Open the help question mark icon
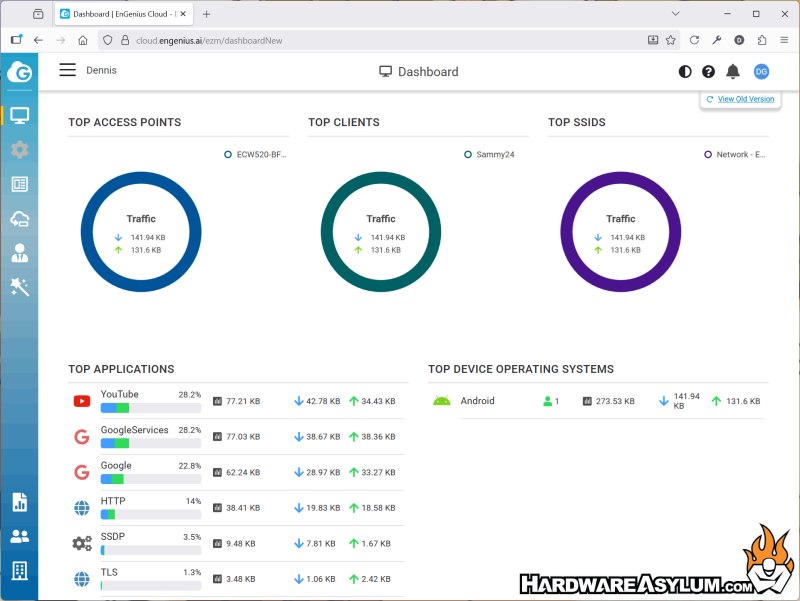The width and height of the screenshot is (800, 601). (x=709, y=71)
